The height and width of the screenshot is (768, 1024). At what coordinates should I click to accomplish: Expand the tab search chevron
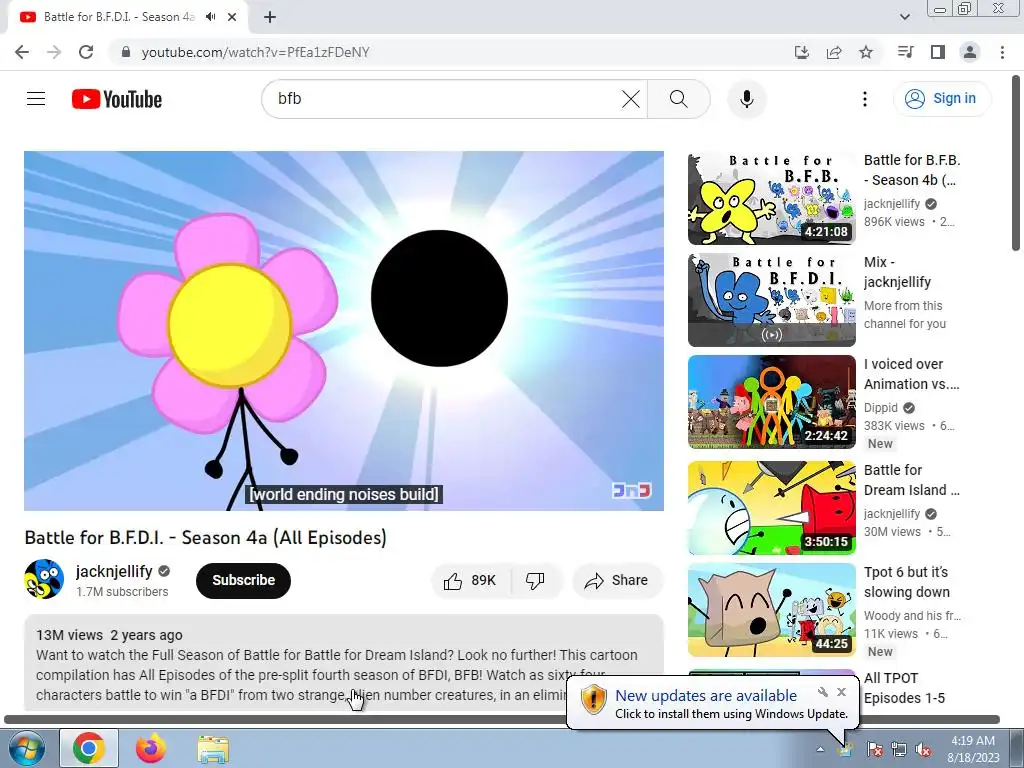(905, 17)
